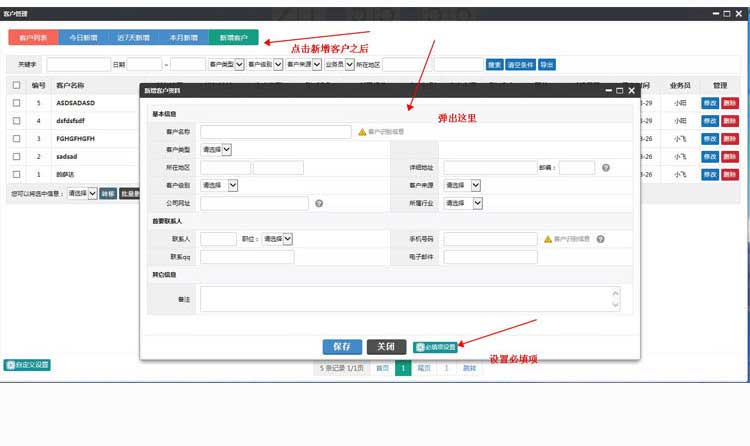Toggle the select-all checkbox in table header
The width and height of the screenshot is (750, 446).
click(x=16, y=86)
